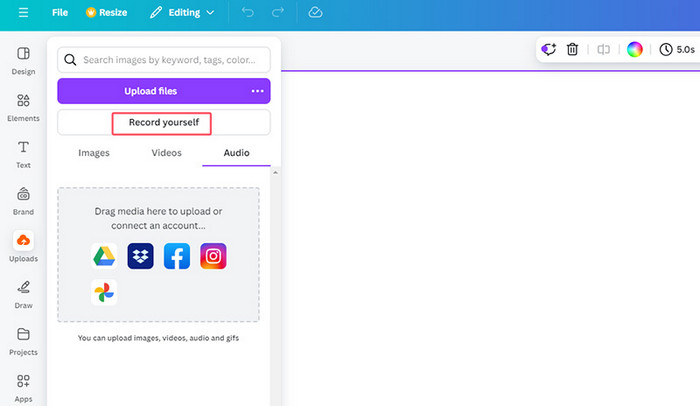Image resolution: width=700 pixels, height=406 pixels.
Task: Open the Elements sidebar panel
Action: (x=23, y=106)
